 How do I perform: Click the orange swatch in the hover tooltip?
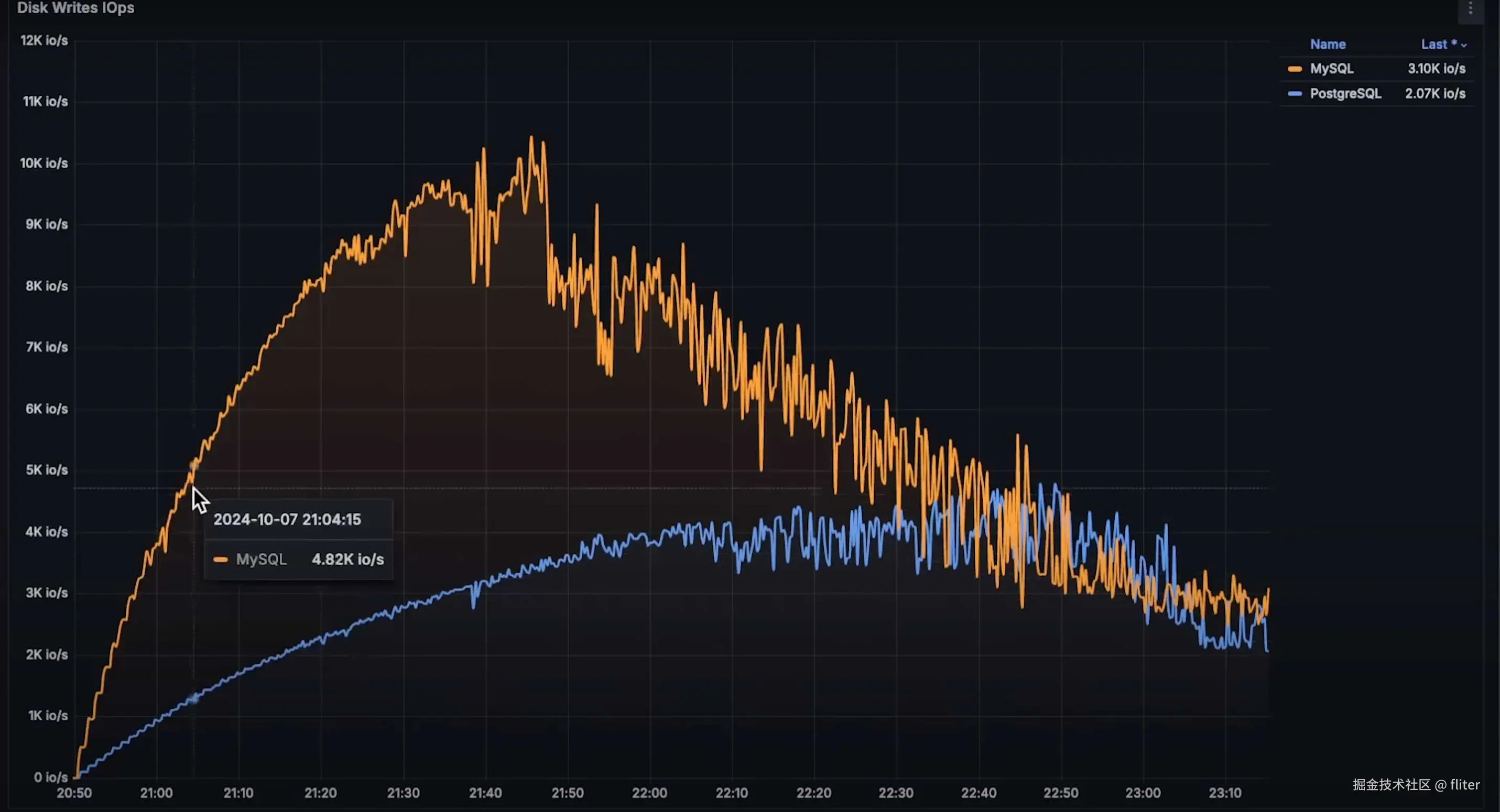tap(220, 559)
